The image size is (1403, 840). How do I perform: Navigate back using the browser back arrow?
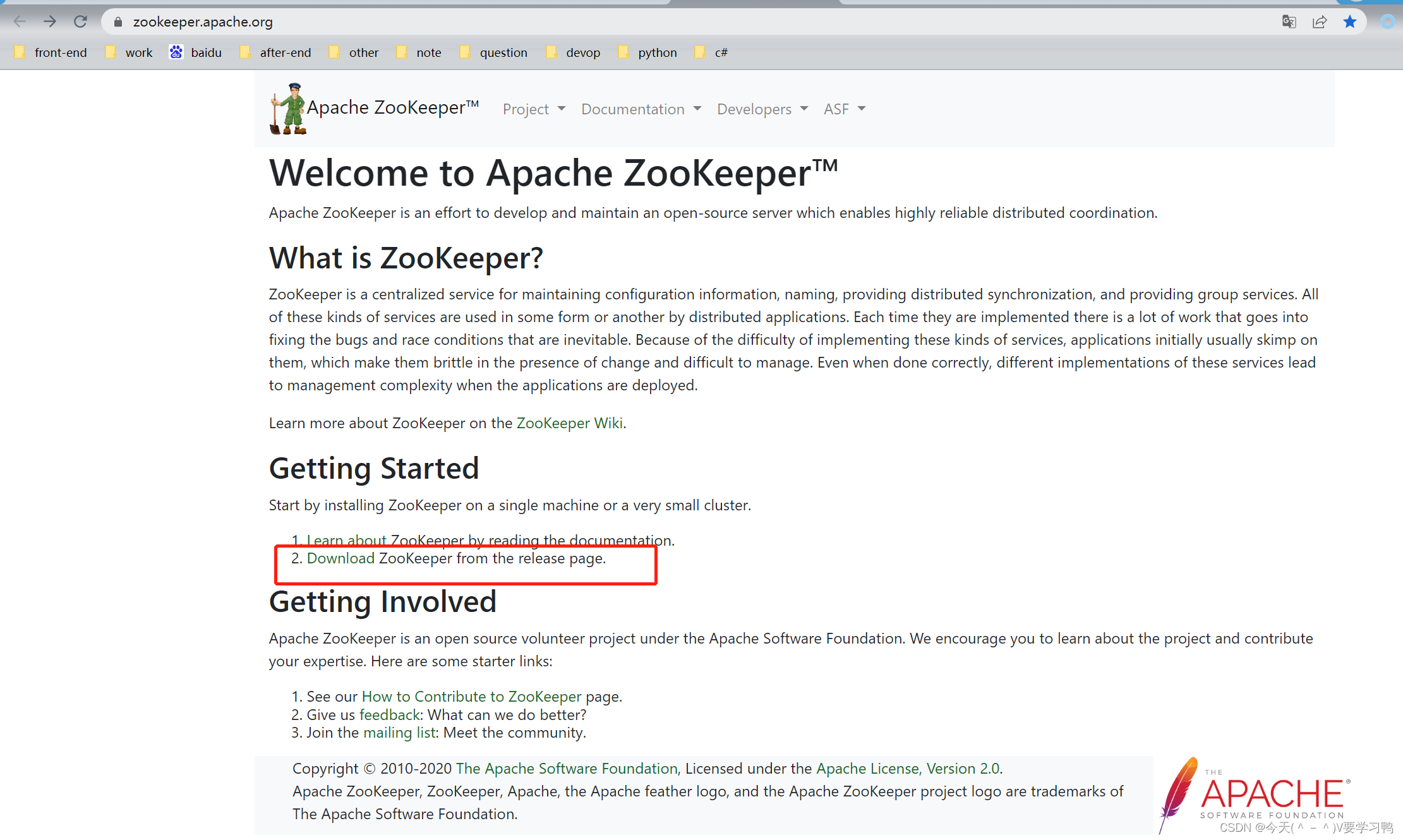(x=20, y=21)
